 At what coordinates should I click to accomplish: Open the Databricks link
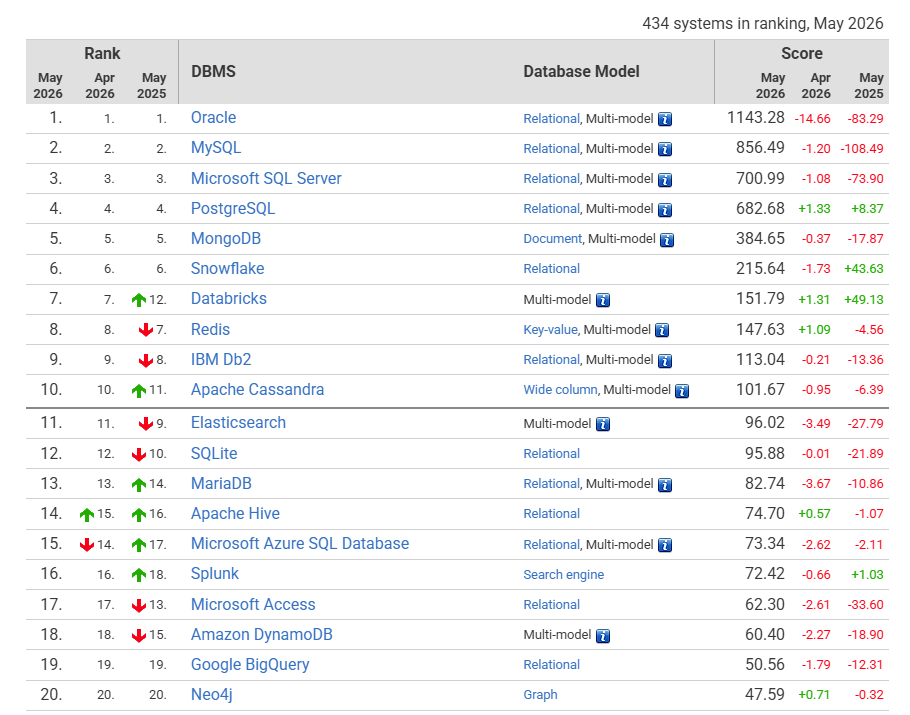(229, 299)
